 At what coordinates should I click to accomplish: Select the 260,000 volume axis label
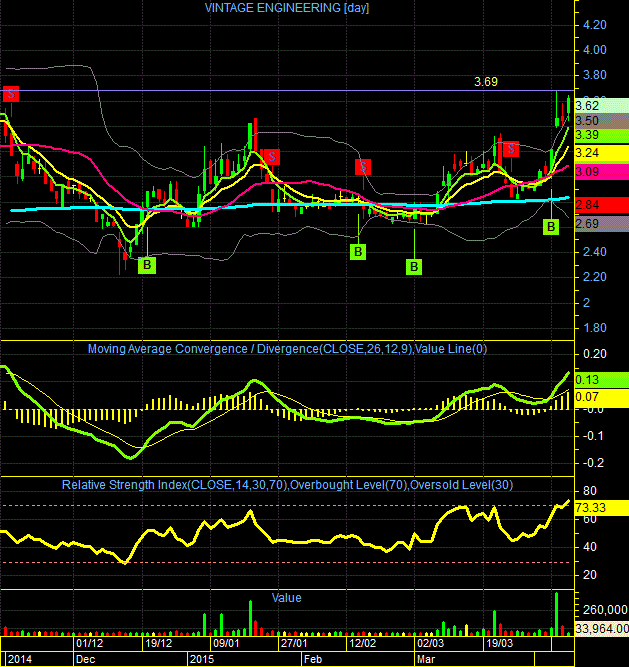(x=606, y=610)
